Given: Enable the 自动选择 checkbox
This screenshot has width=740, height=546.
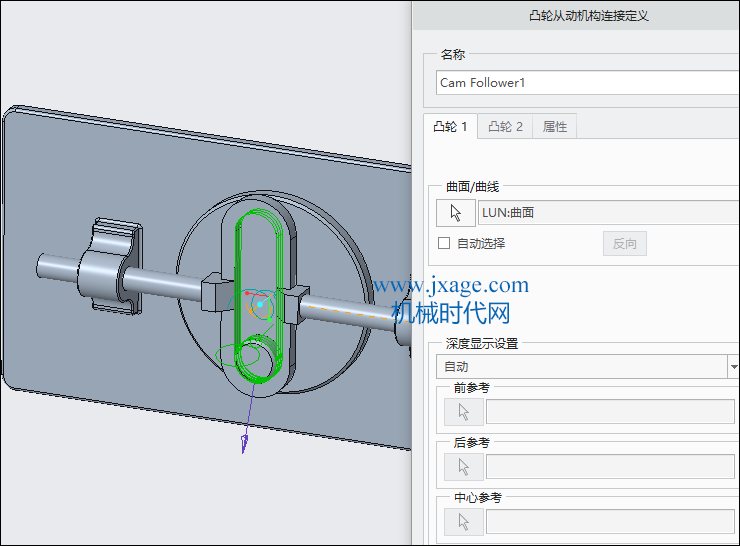Looking at the screenshot, I should (x=444, y=243).
